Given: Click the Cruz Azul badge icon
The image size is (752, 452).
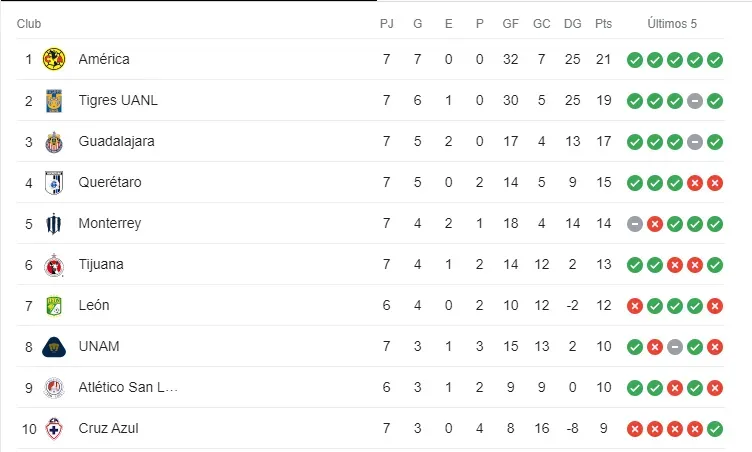Looking at the screenshot, I should tap(54, 429).
